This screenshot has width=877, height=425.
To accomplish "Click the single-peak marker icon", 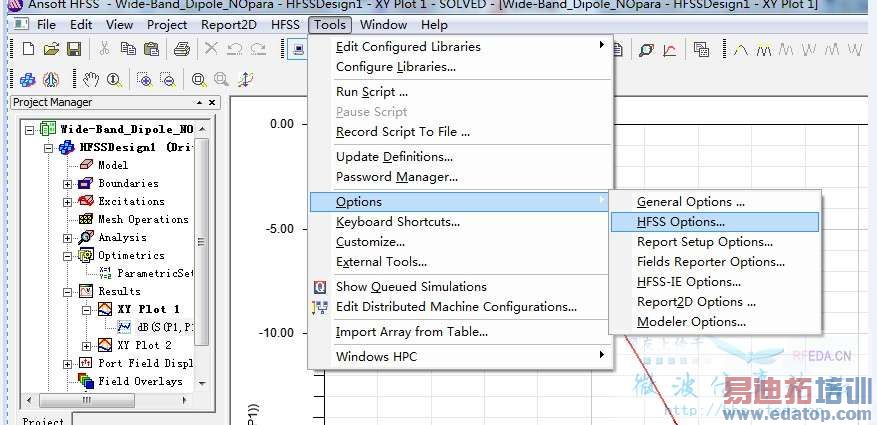I will (x=741, y=50).
